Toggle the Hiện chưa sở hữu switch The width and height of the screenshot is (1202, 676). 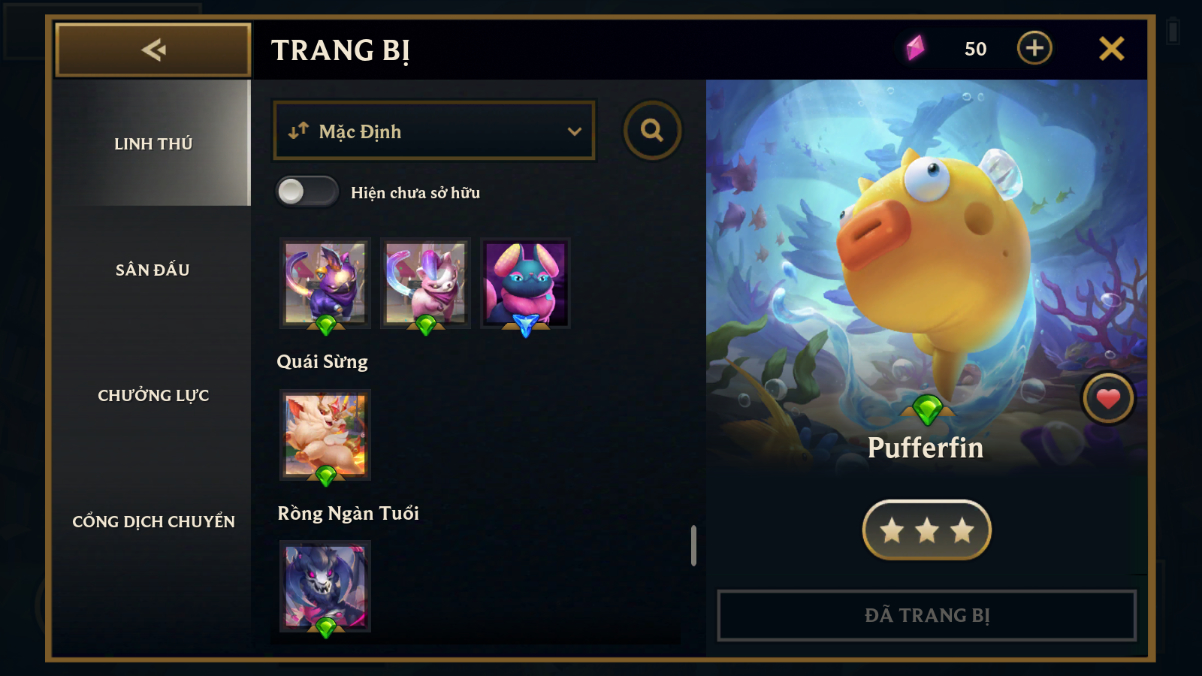[307, 192]
